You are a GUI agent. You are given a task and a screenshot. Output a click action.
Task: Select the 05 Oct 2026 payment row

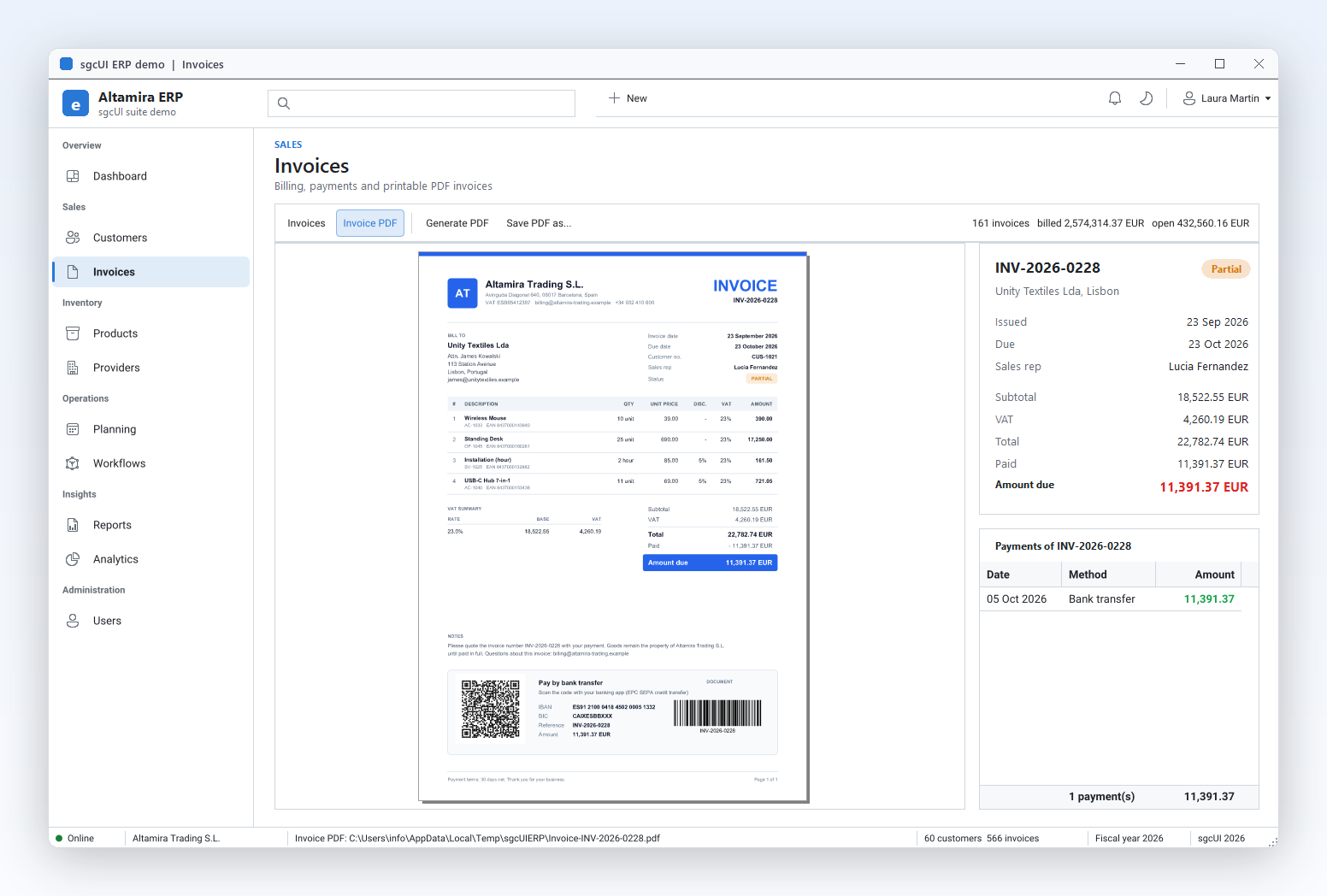coord(1111,599)
